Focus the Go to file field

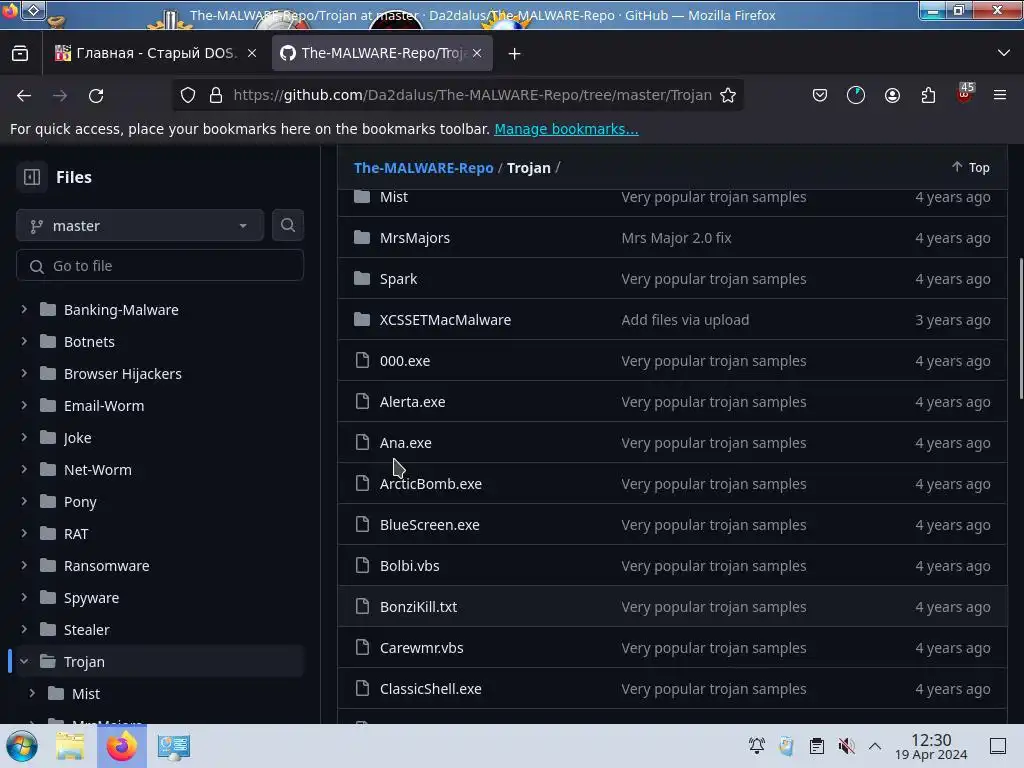[x=160, y=266]
